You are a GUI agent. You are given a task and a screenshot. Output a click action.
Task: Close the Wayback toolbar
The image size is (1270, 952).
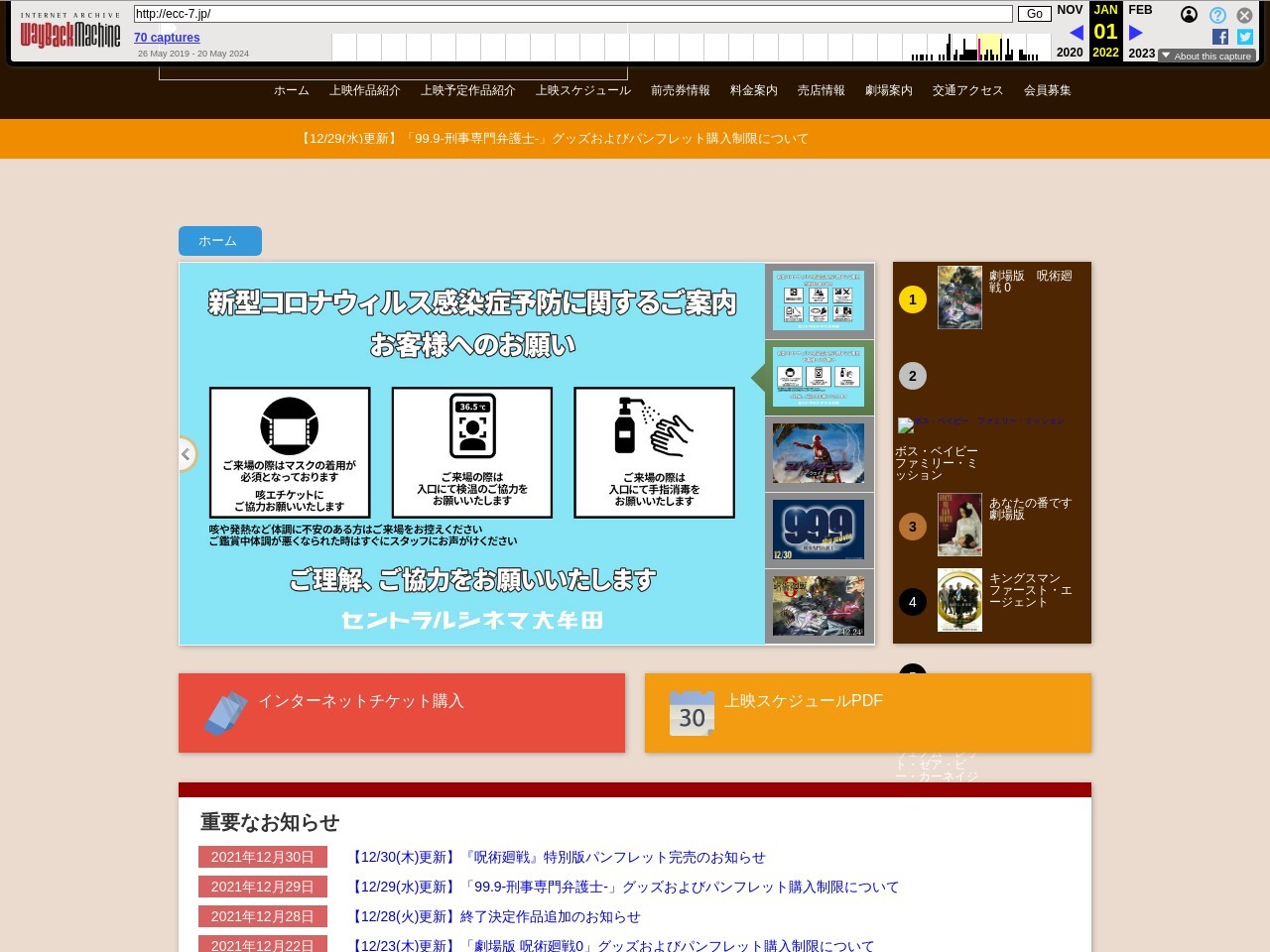(1244, 15)
